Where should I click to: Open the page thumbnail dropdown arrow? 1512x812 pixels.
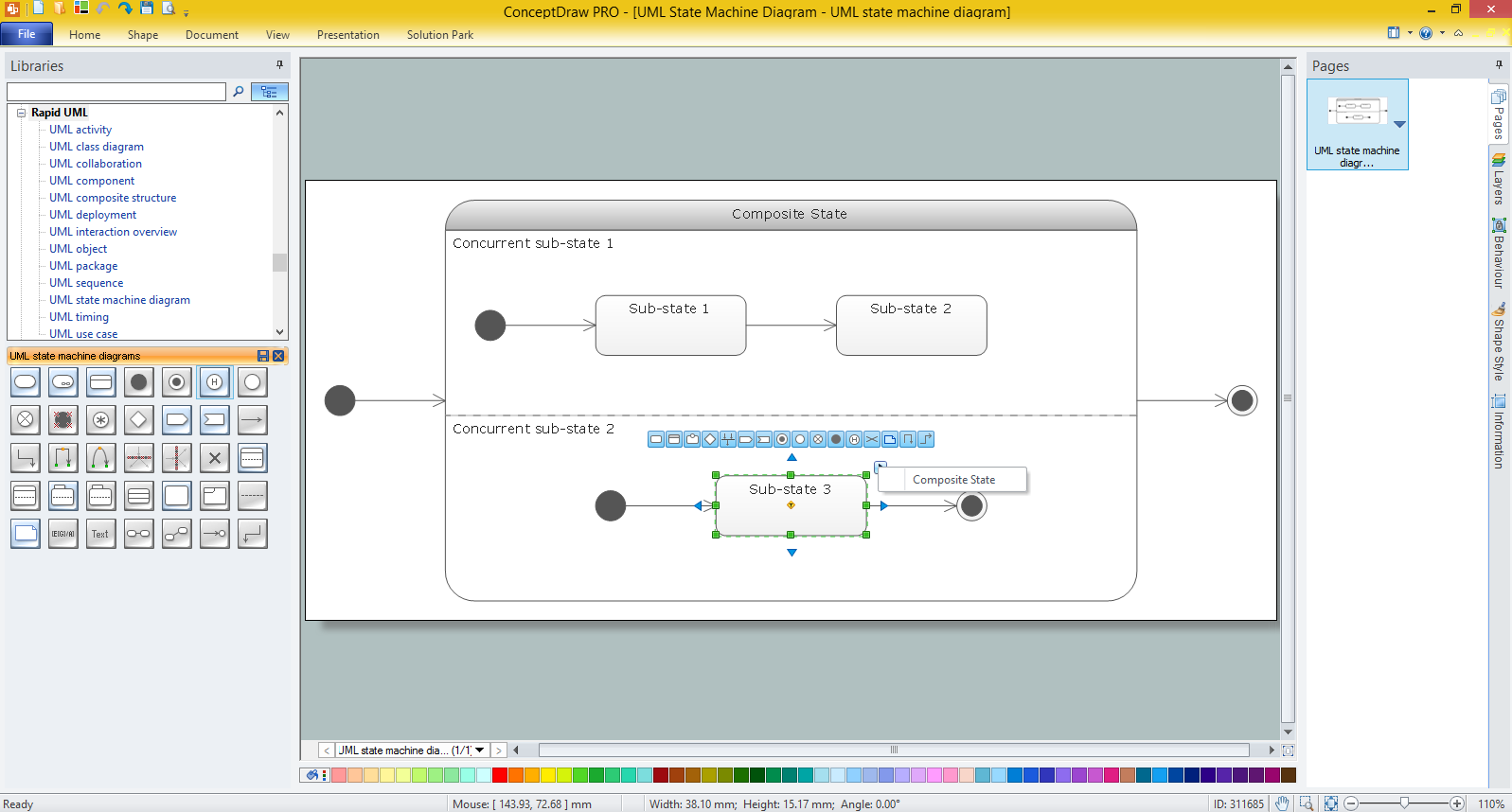pos(1399,124)
